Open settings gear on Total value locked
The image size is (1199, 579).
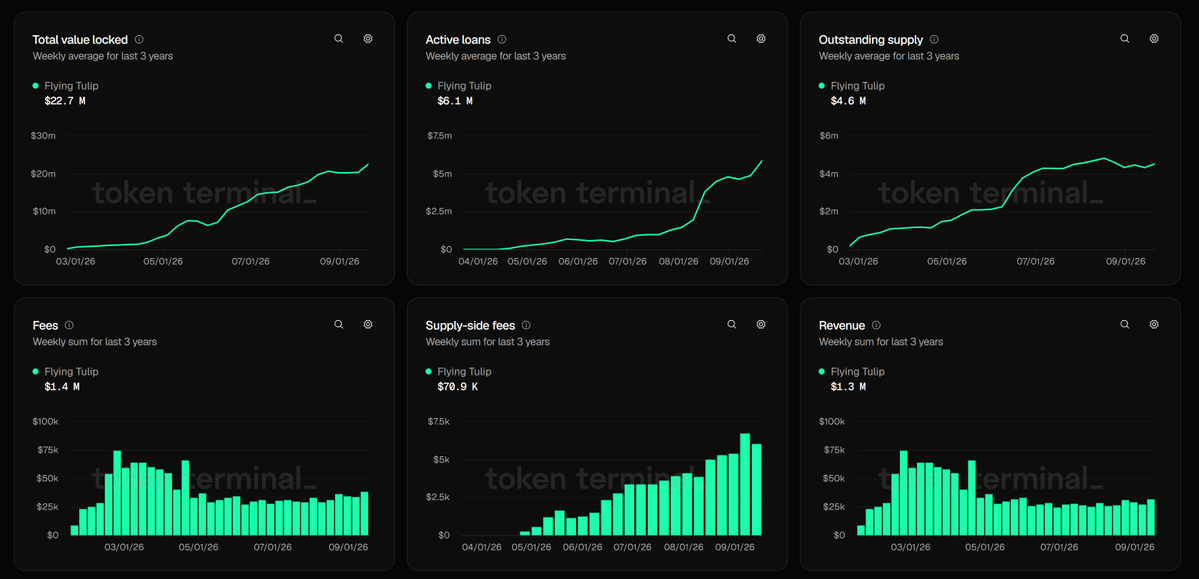pos(368,38)
